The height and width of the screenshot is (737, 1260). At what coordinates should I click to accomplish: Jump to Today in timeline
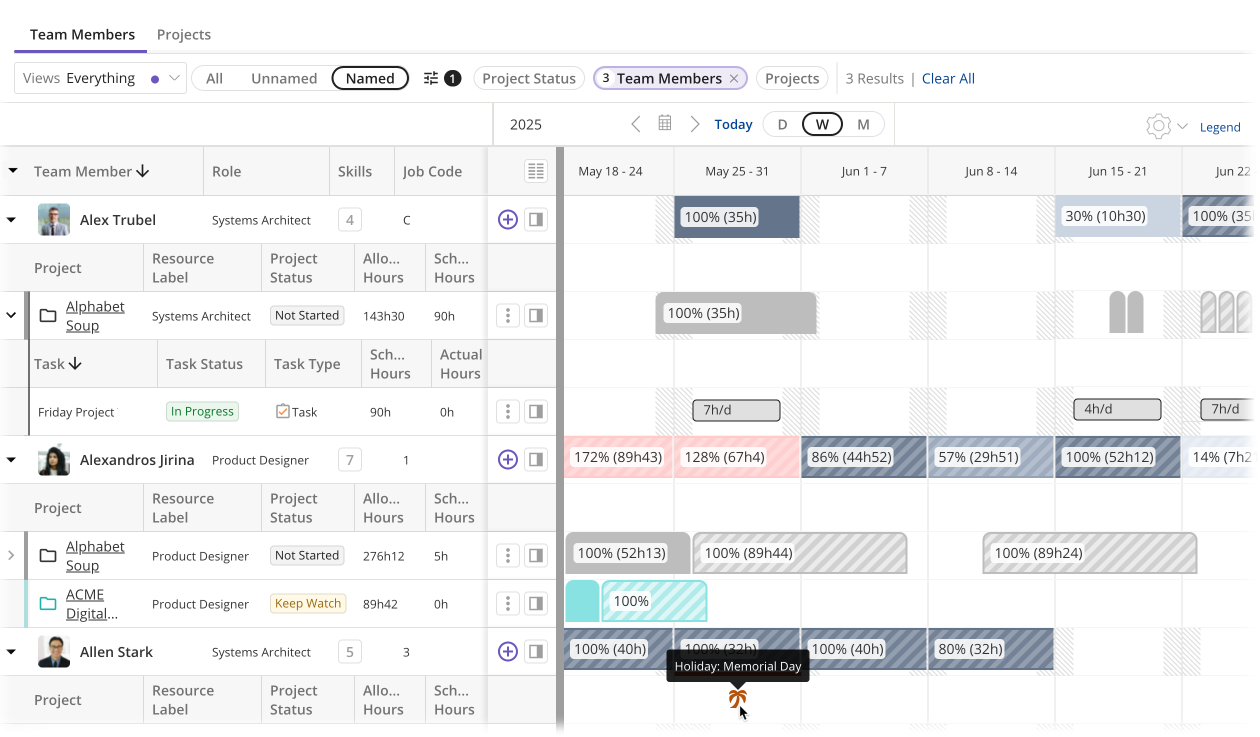(x=733, y=125)
